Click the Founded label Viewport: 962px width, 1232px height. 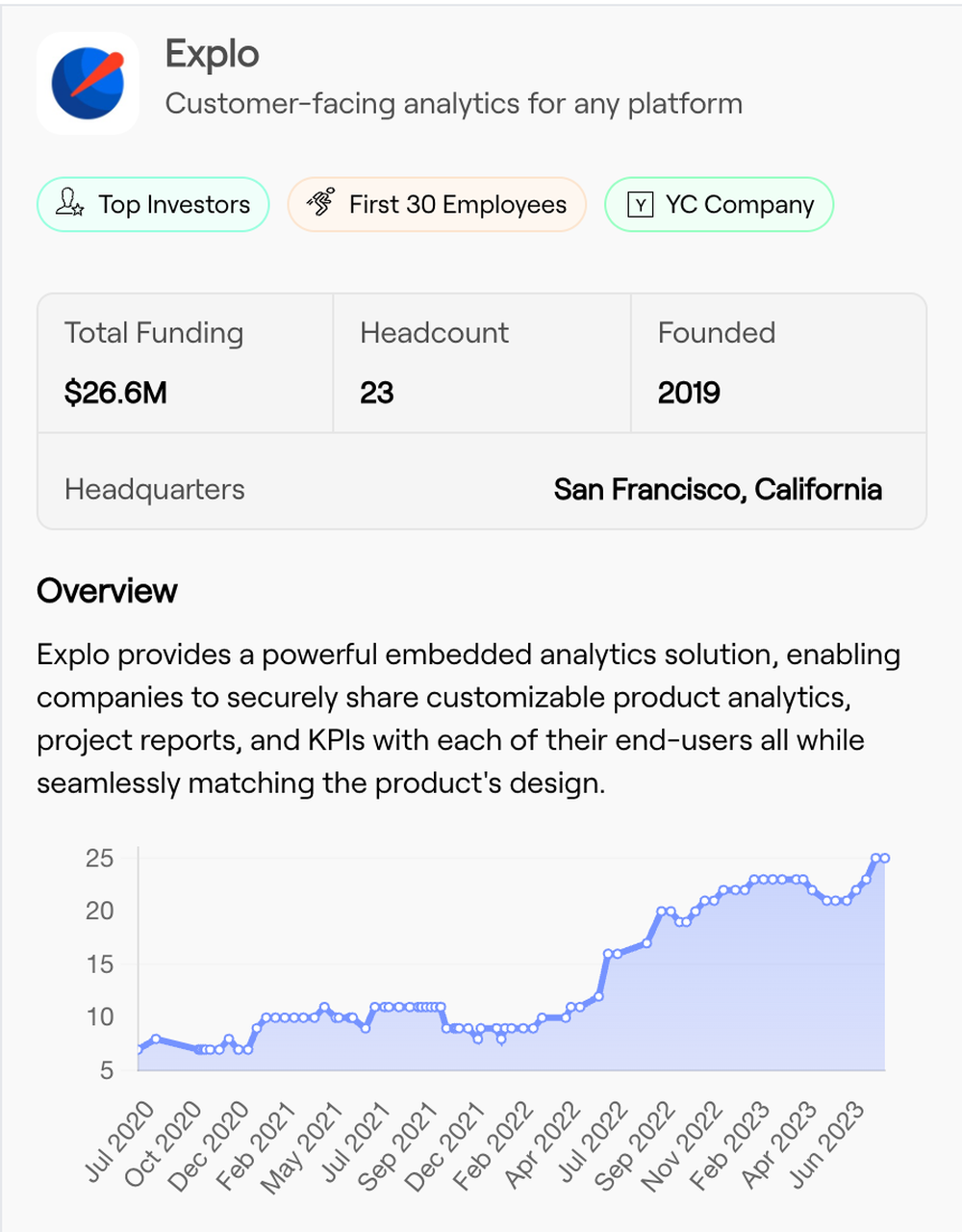pyautogui.click(x=717, y=333)
